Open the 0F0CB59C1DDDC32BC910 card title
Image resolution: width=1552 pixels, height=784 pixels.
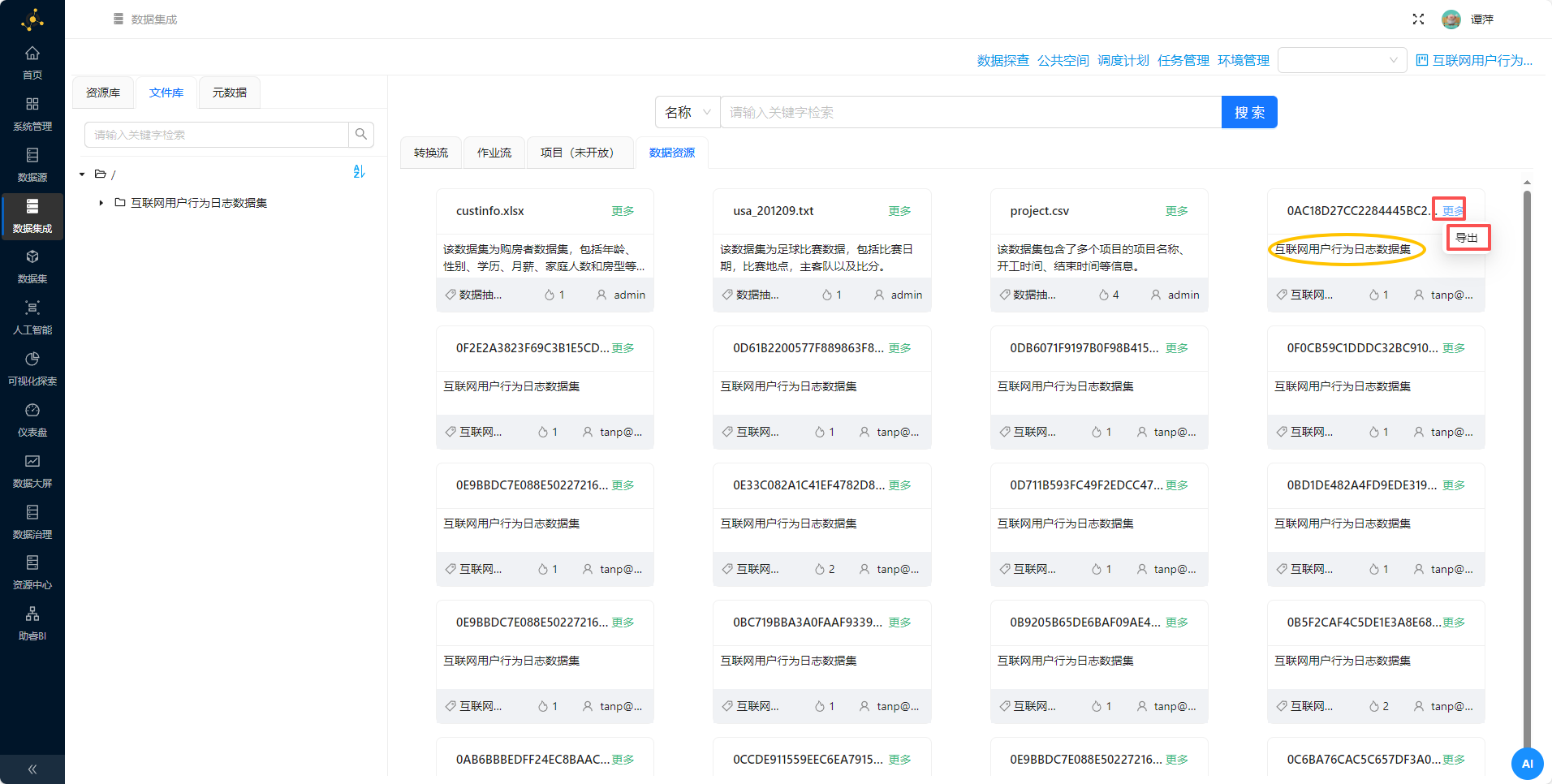1362,347
